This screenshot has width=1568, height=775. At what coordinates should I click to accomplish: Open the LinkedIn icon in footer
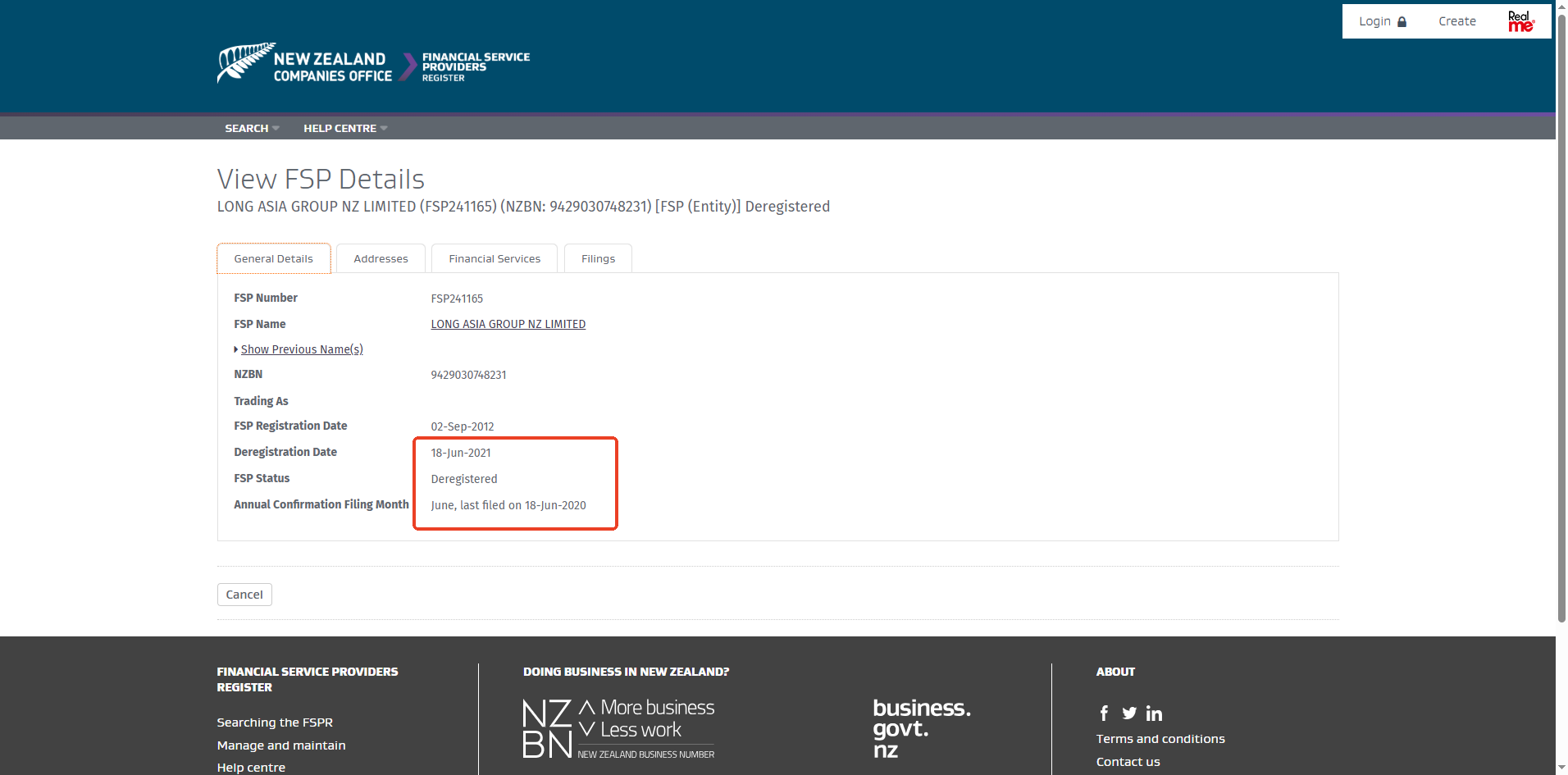coord(1154,713)
